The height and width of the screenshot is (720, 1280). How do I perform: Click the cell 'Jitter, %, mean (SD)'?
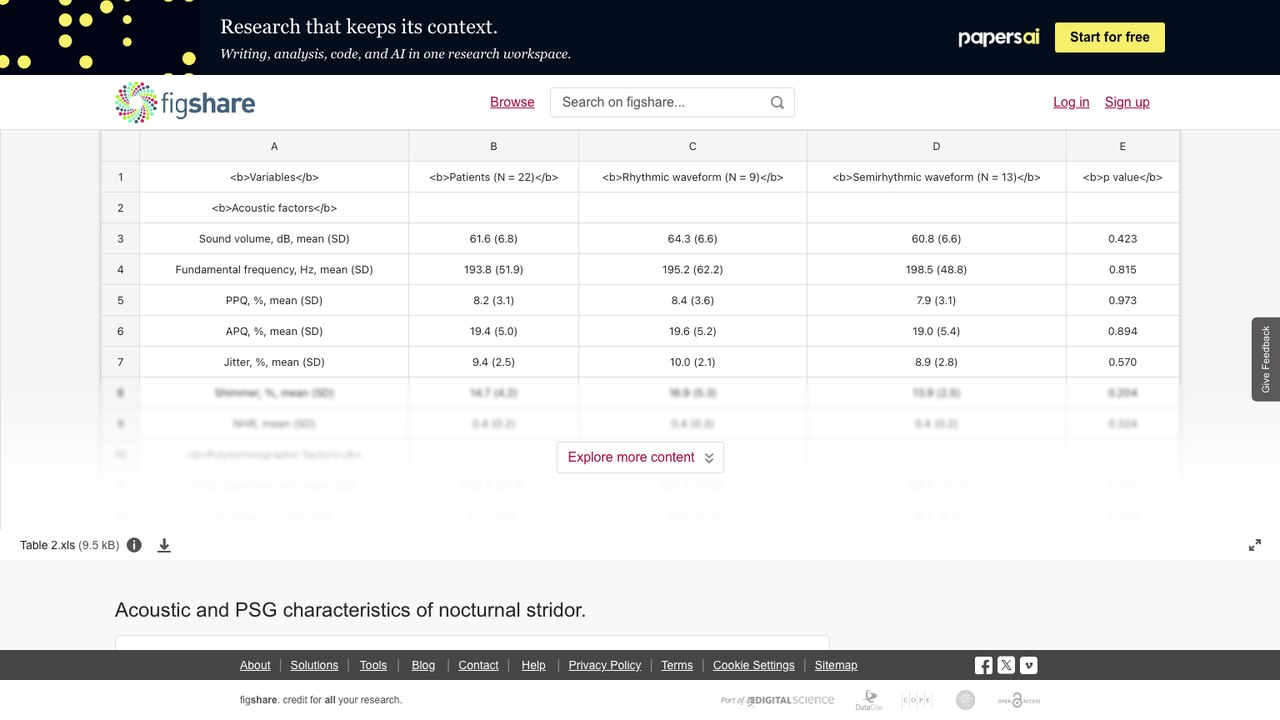tap(274, 362)
